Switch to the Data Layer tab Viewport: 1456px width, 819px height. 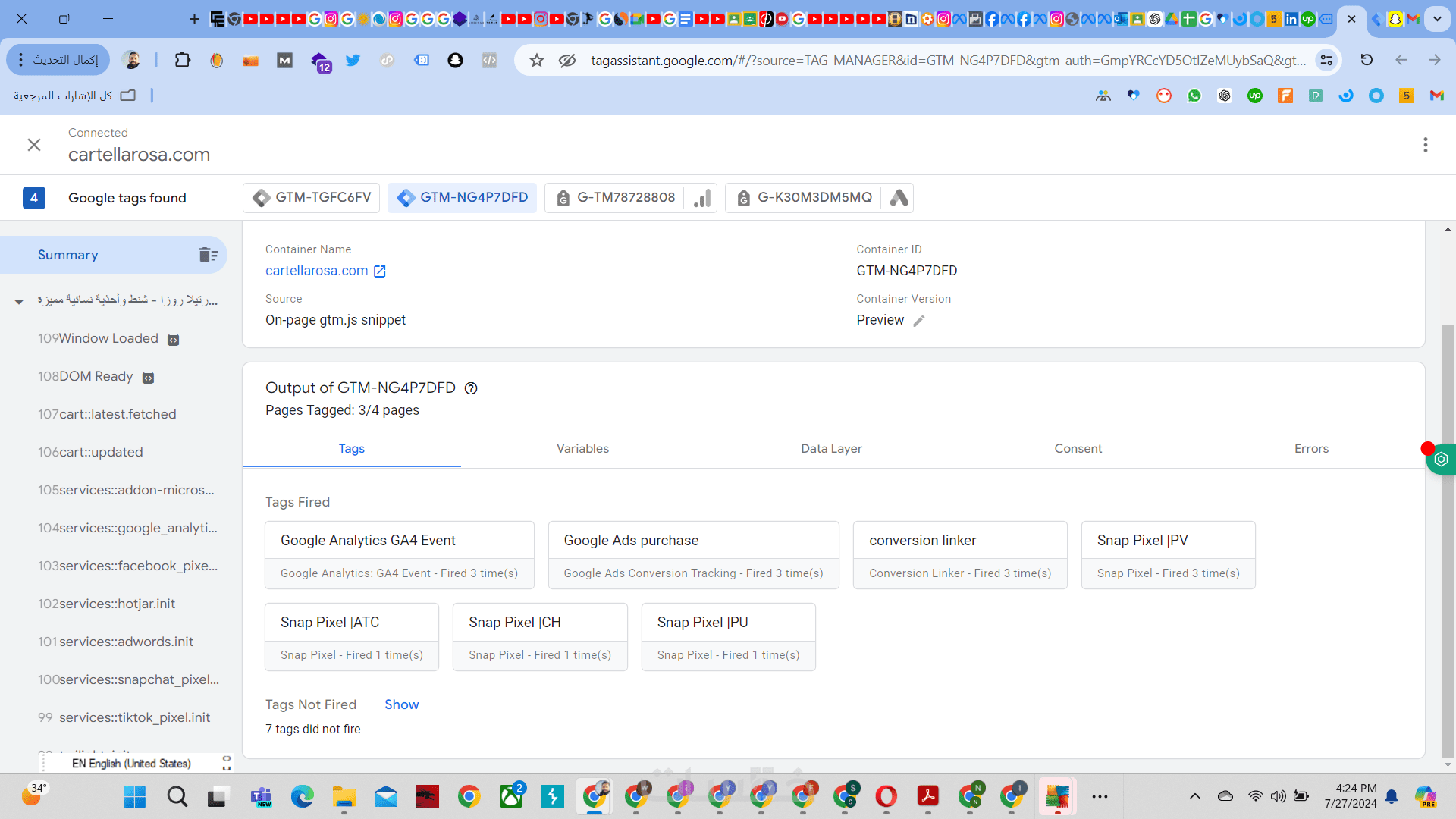[x=831, y=449]
